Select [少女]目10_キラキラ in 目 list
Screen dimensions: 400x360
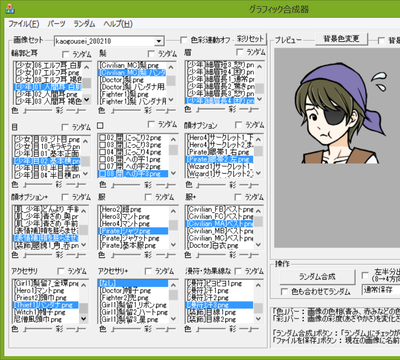[47, 146]
